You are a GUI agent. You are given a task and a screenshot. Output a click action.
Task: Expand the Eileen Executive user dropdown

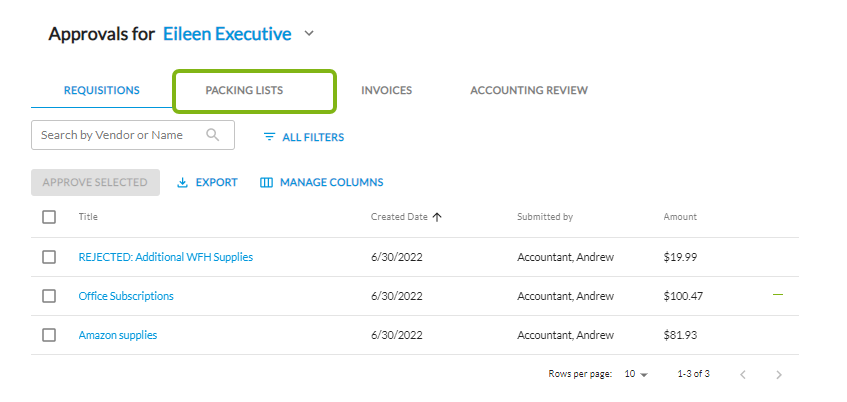[x=309, y=34]
